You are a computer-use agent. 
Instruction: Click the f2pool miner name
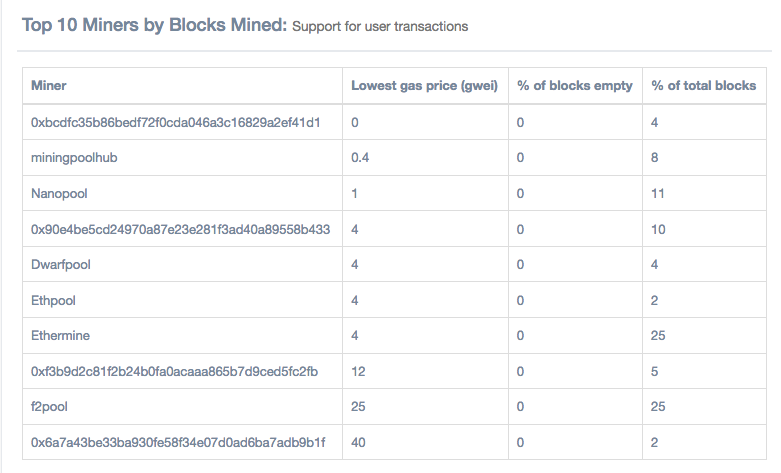[51, 407]
